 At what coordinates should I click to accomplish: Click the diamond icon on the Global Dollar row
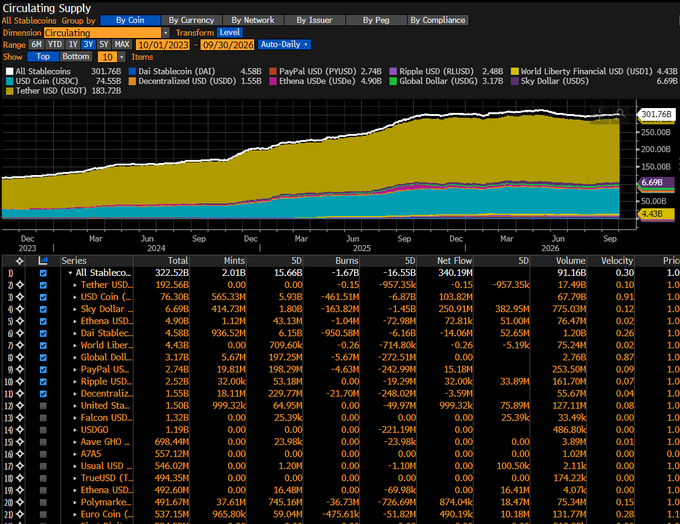(20, 357)
